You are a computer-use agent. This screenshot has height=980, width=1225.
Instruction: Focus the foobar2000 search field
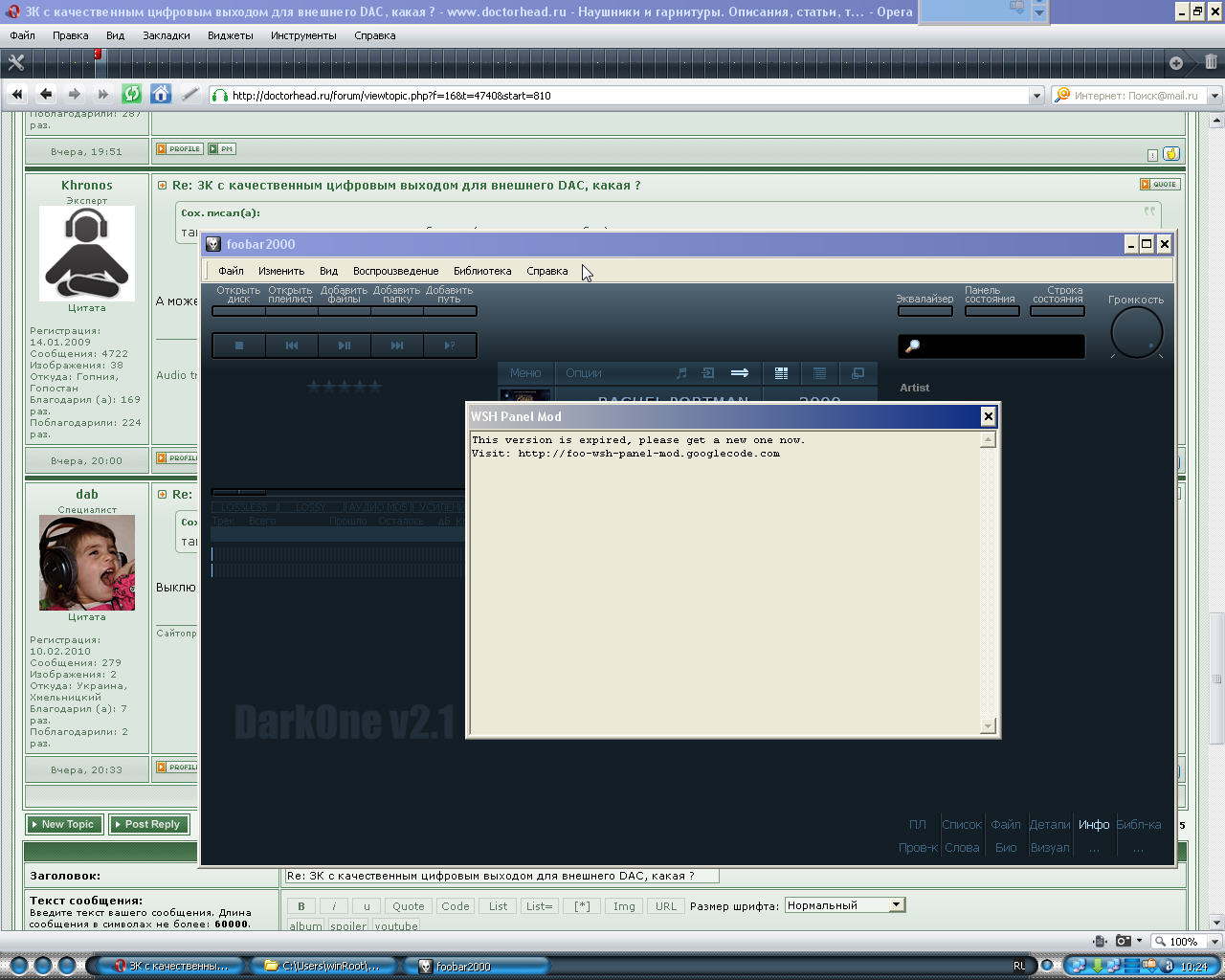pyautogui.click(x=991, y=345)
